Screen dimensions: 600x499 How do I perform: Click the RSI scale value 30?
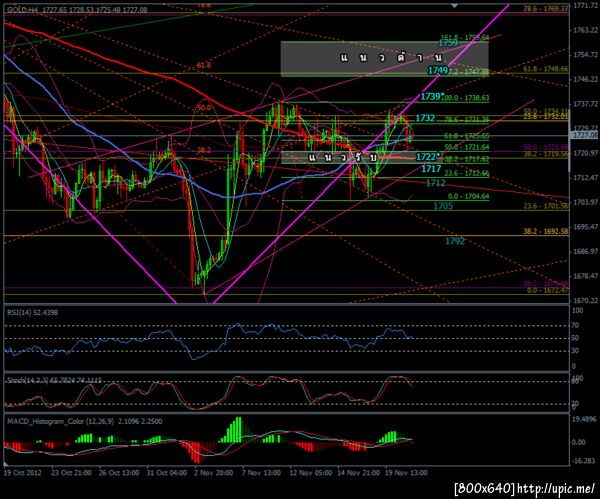coord(575,351)
